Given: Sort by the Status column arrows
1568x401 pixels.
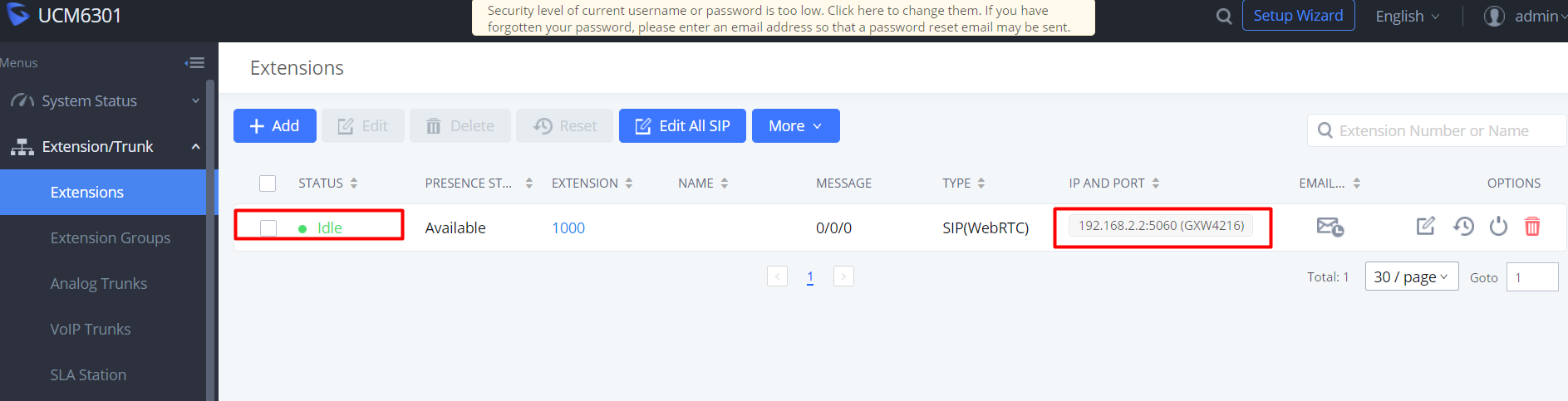Looking at the screenshot, I should click(354, 183).
